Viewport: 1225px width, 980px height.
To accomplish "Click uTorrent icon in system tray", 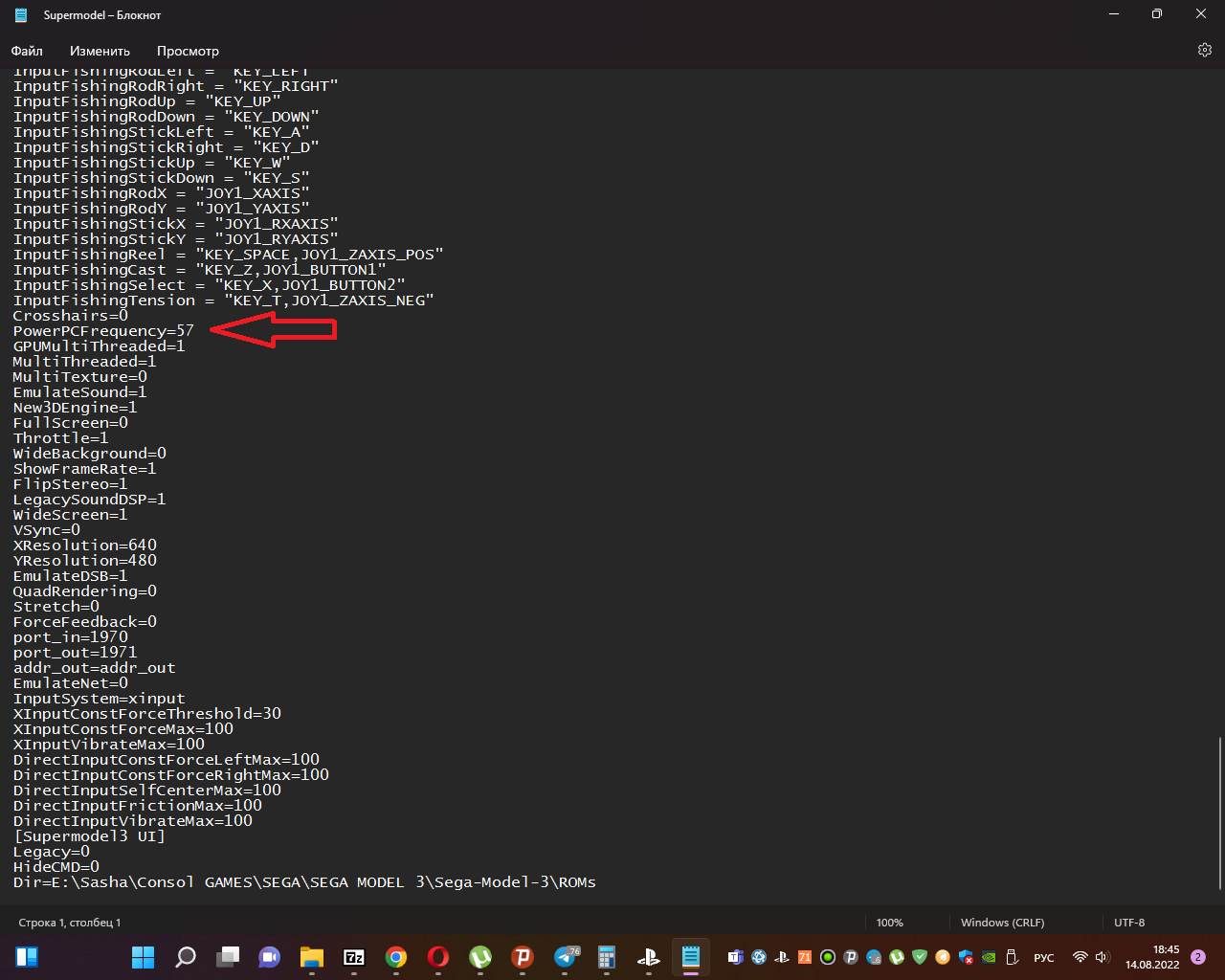I will tap(897, 957).
